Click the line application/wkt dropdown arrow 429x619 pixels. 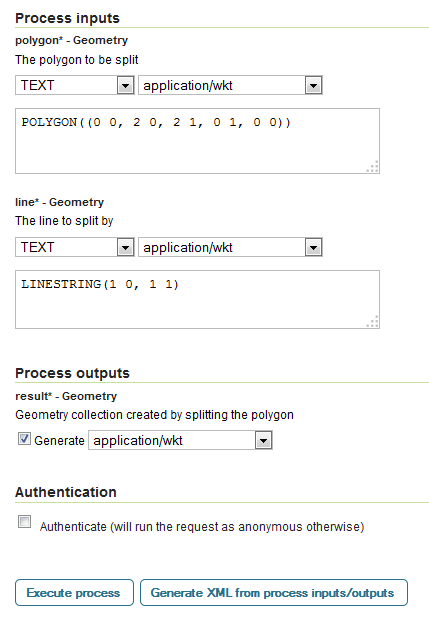(313, 248)
